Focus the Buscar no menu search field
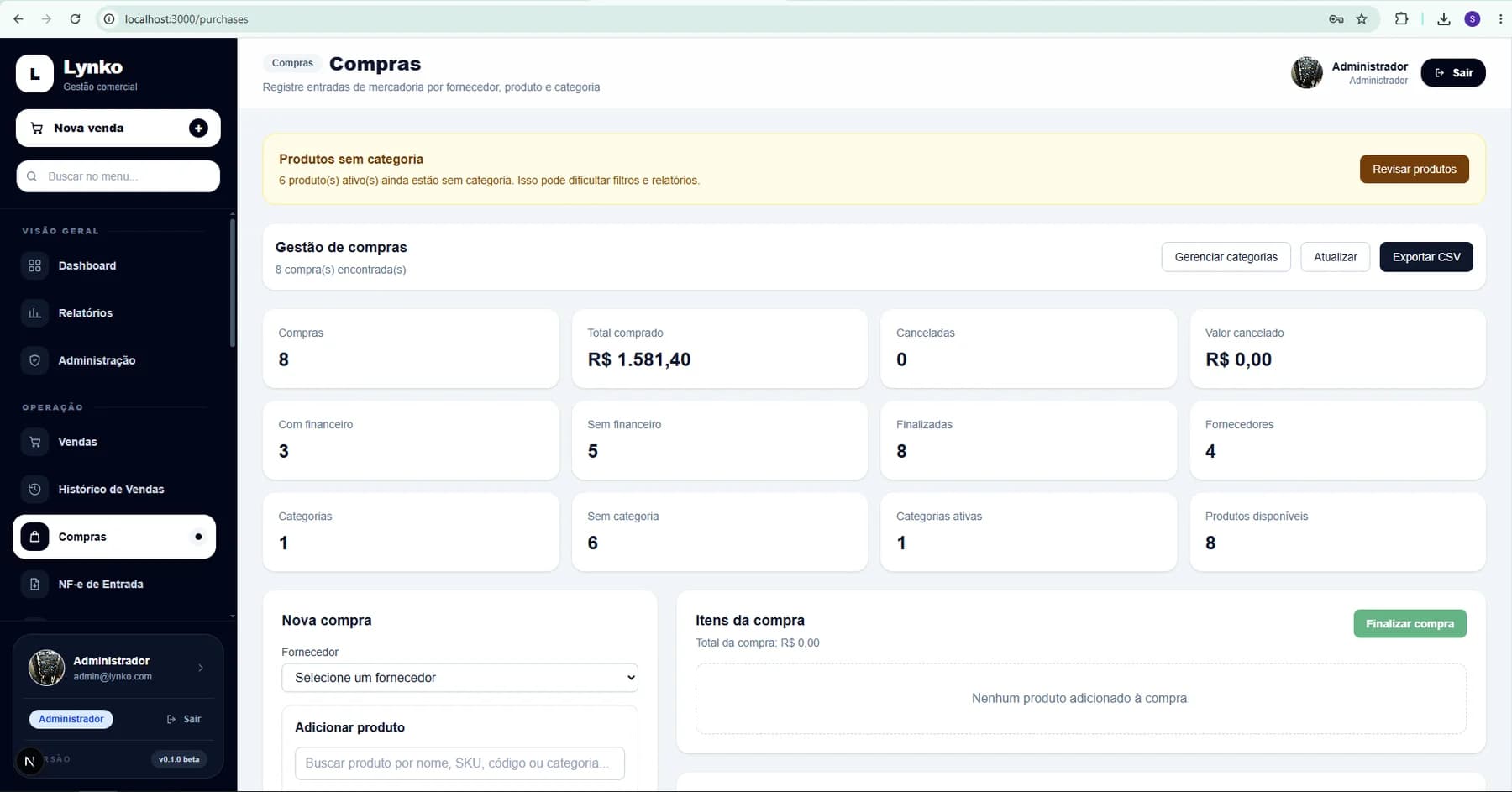This screenshot has height=792, width=1512. point(118,176)
